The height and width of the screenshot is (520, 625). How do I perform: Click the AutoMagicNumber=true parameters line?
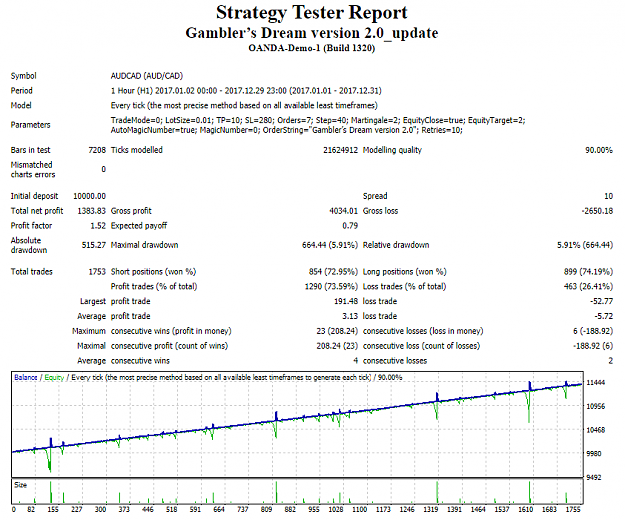287,130
